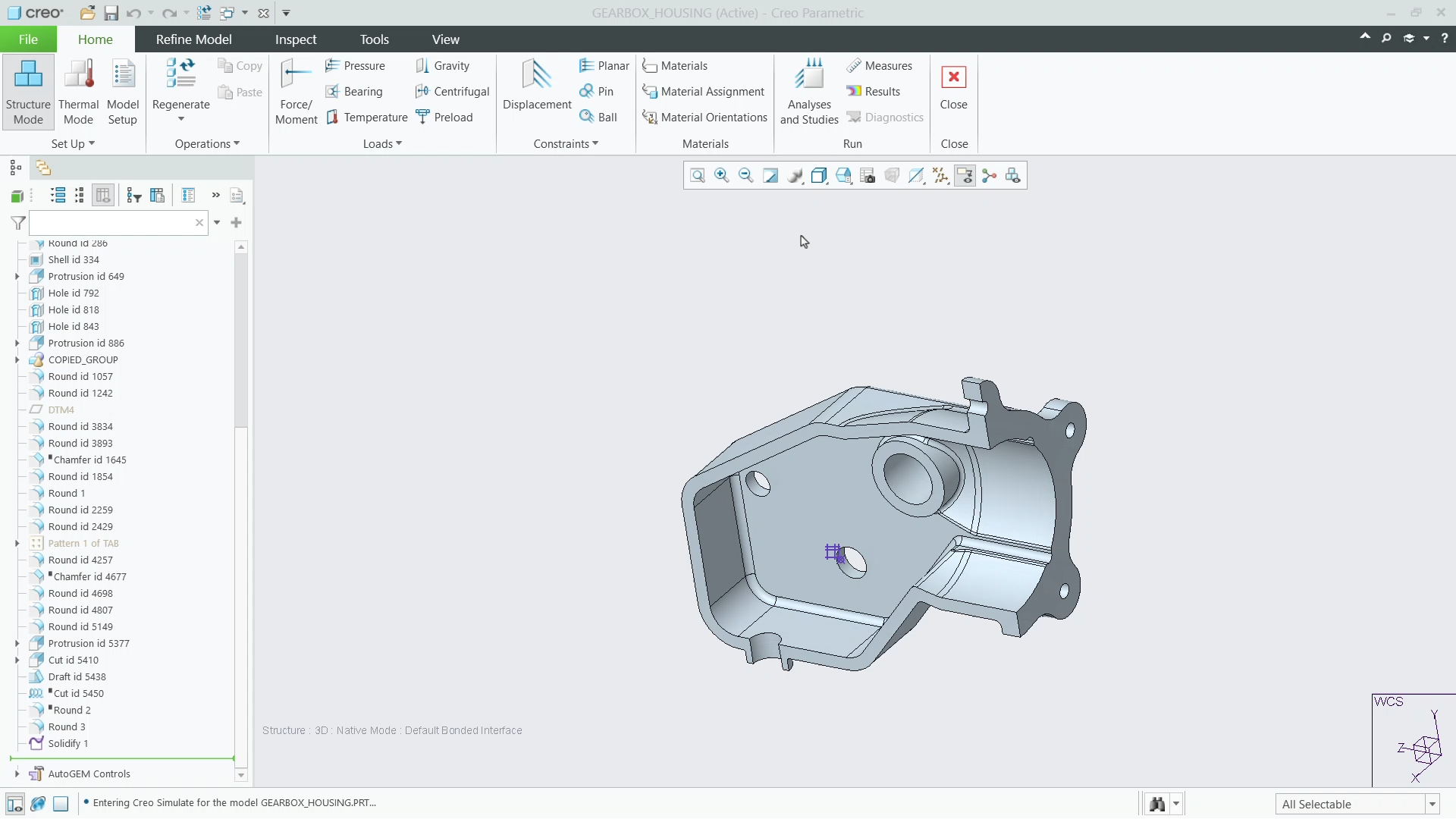Click the Model Setup button

click(123, 93)
